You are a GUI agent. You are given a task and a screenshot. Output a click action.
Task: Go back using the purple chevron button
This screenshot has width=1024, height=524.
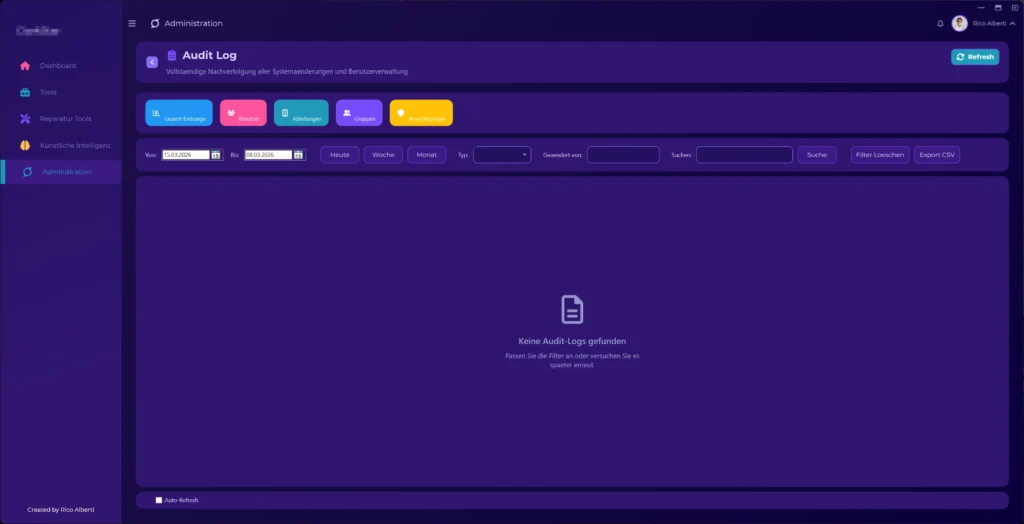click(152, 62)
